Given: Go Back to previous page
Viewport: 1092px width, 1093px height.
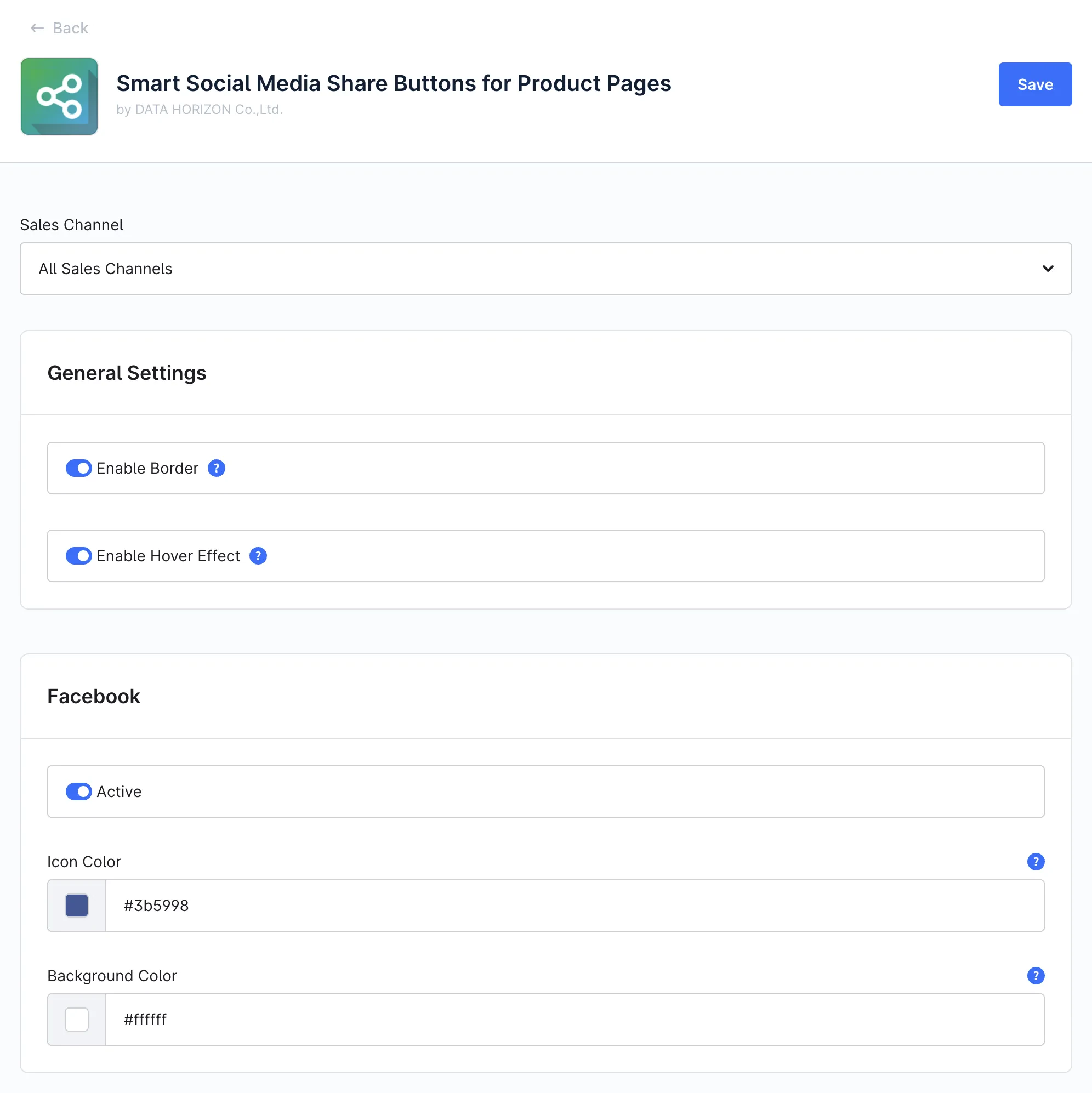Looking at the screenshot, I should point(70,29).
